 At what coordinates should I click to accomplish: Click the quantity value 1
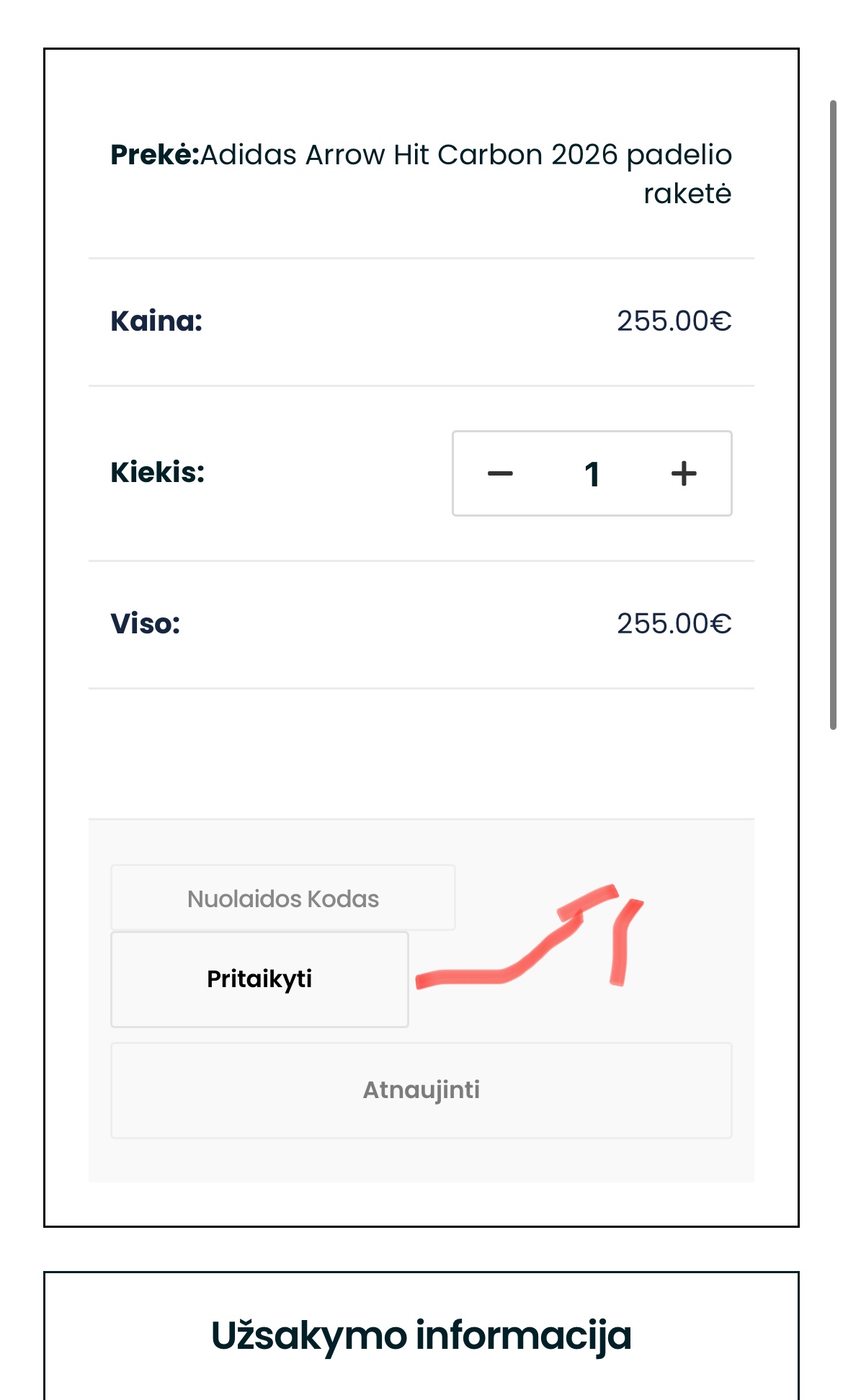click(x=592, y=474)
